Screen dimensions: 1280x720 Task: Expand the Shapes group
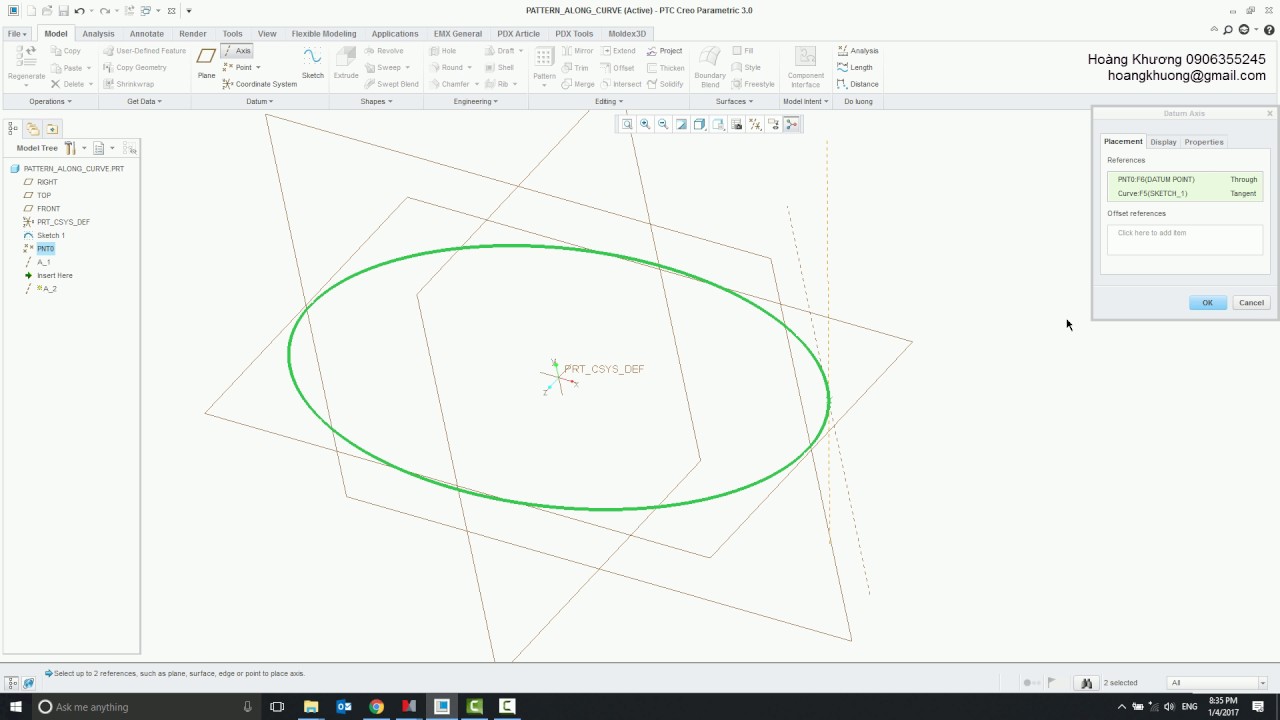(x=376, y=101)
